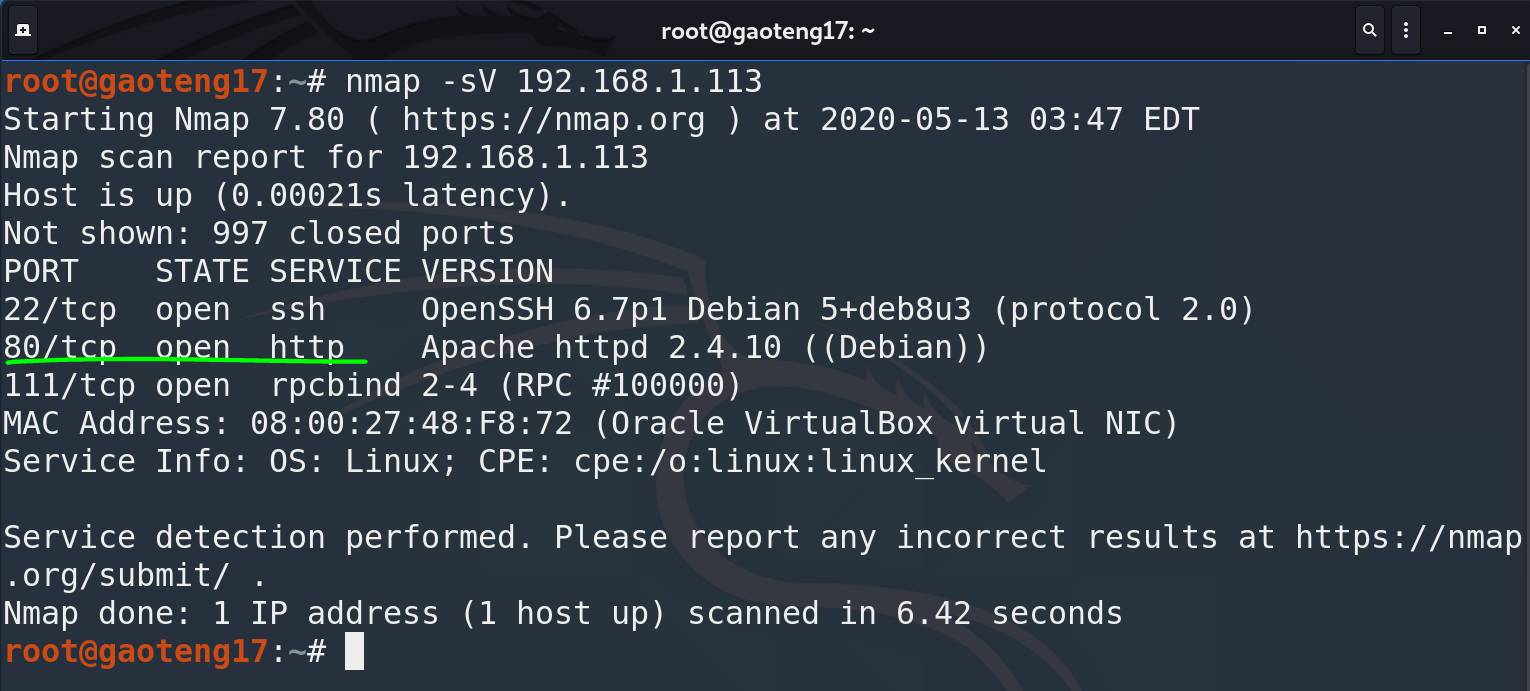Viewport: 1530px width, 691px height.
Task: Close the terminal window
Action: tap(1512, 31)
